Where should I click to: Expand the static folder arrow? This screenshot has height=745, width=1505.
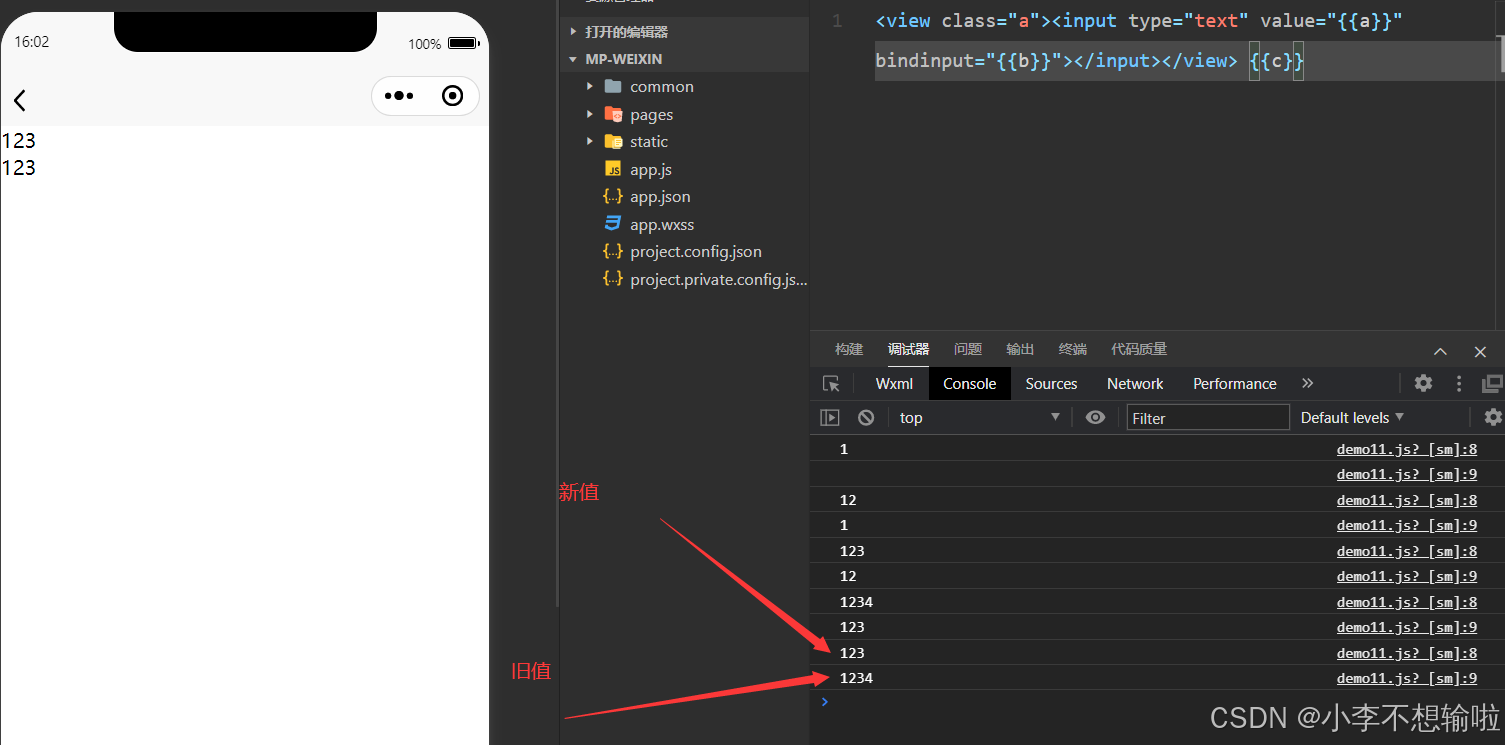[x=590, y=141]
